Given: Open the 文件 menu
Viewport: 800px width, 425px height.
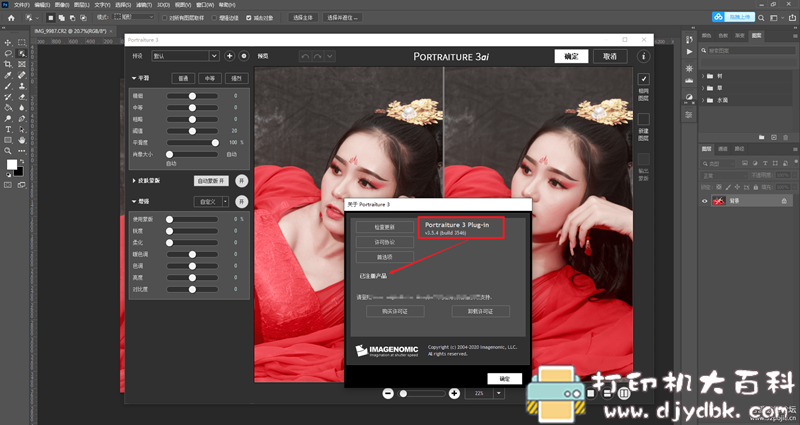Looking at the screenshot, I should [x=21, y=5].
